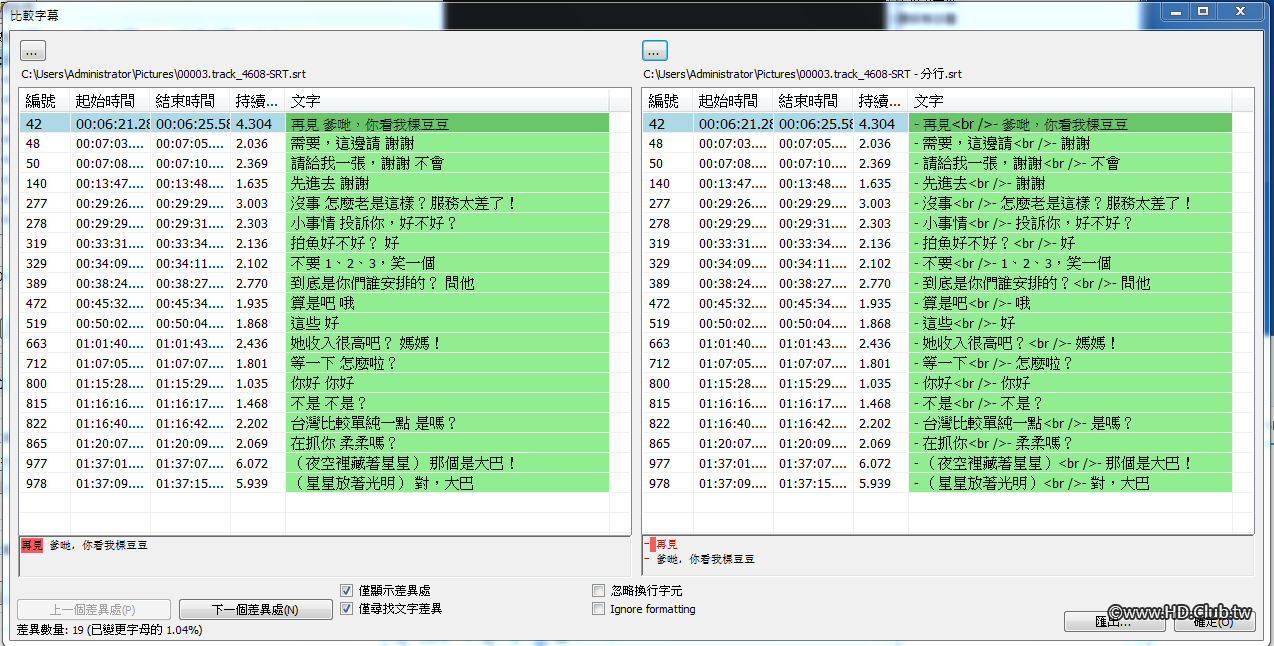Uncheck the 僅尋找文字差異 option

[x=345, y=608]
